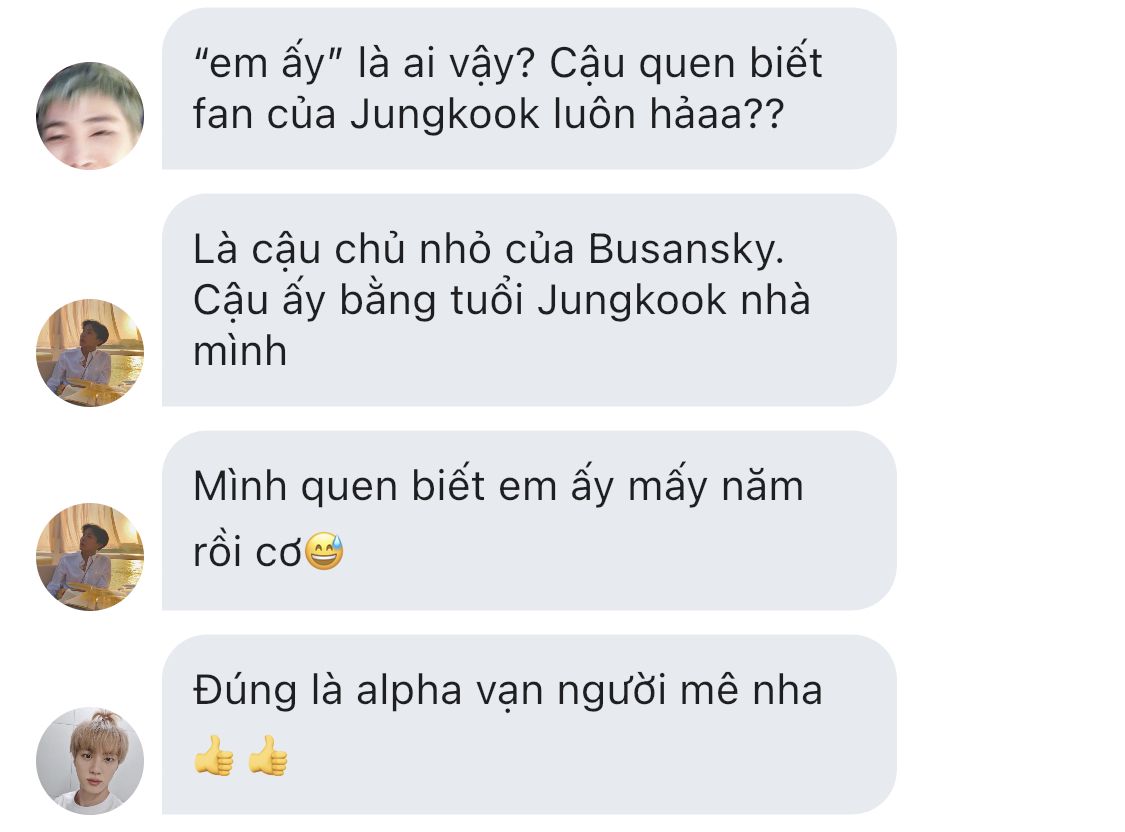
Task: Click the word "mình" ending the second message
Action: click(x=240, y=351)
